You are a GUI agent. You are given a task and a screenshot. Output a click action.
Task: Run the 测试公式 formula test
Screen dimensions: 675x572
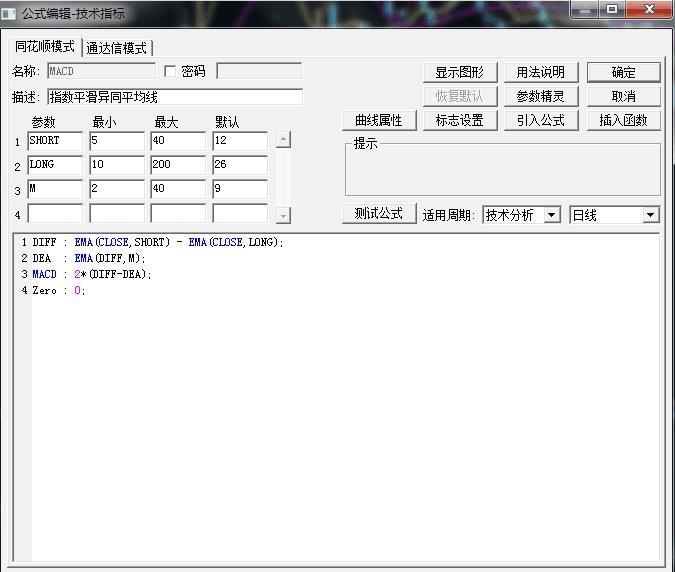[378, 214]
